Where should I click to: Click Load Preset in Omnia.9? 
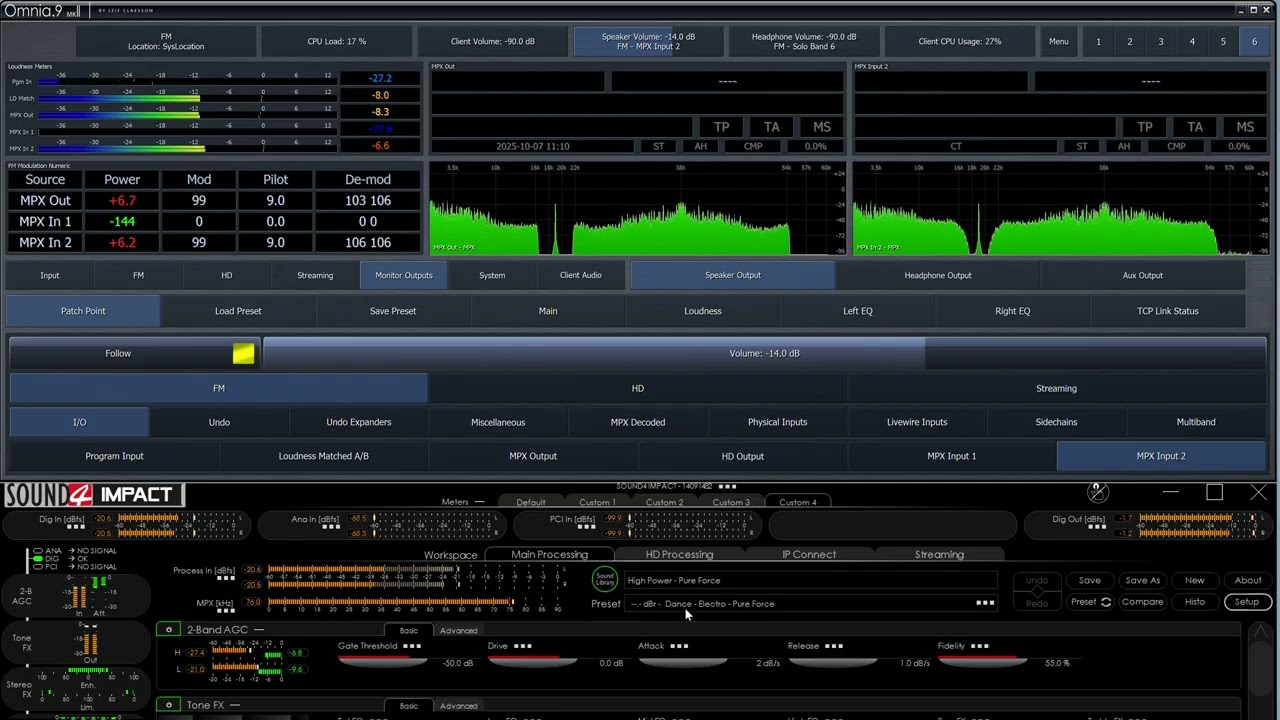(238, 311)
